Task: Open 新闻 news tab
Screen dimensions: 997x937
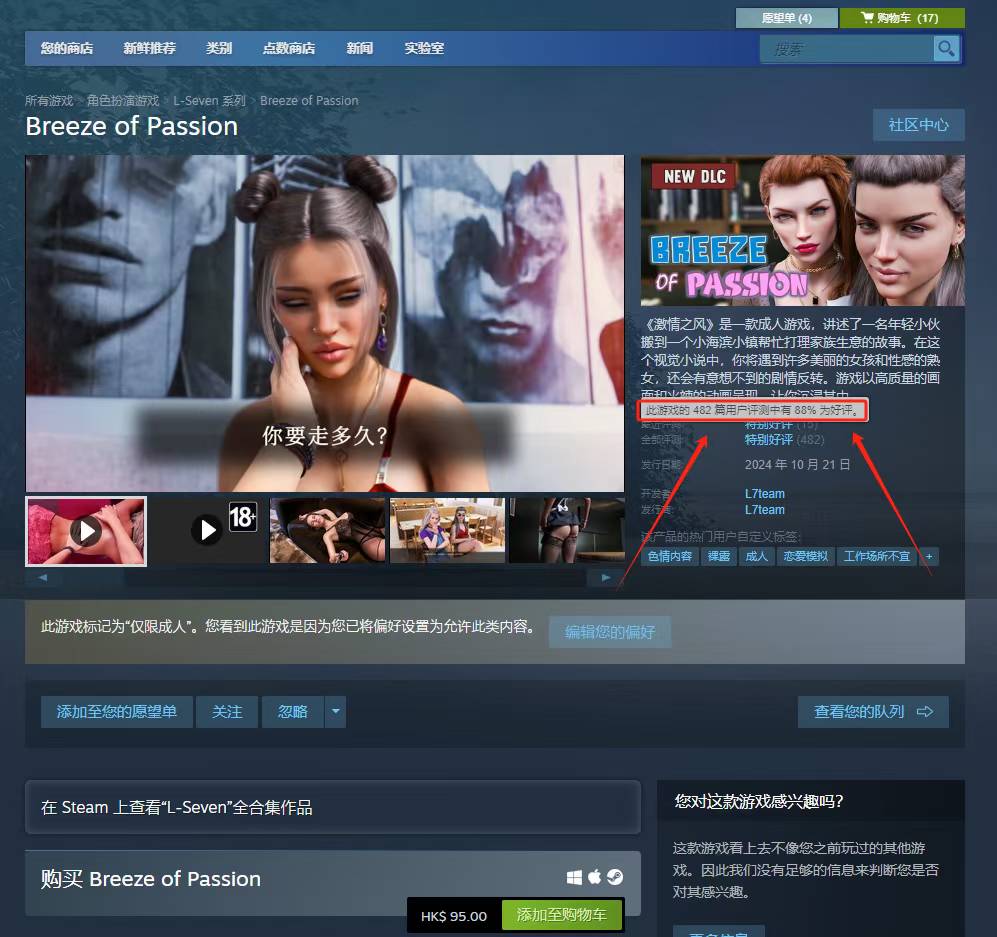Action: pos(359,48)
